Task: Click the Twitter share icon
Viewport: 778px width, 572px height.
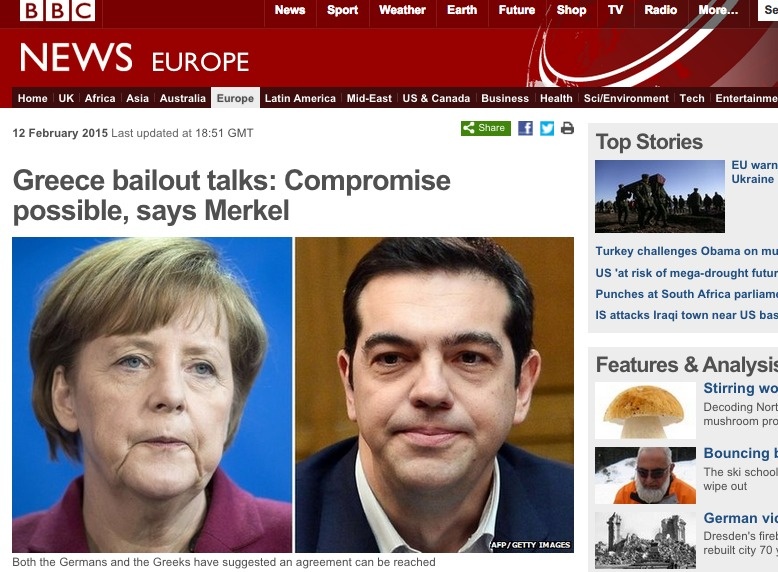Action: [547, 128]
